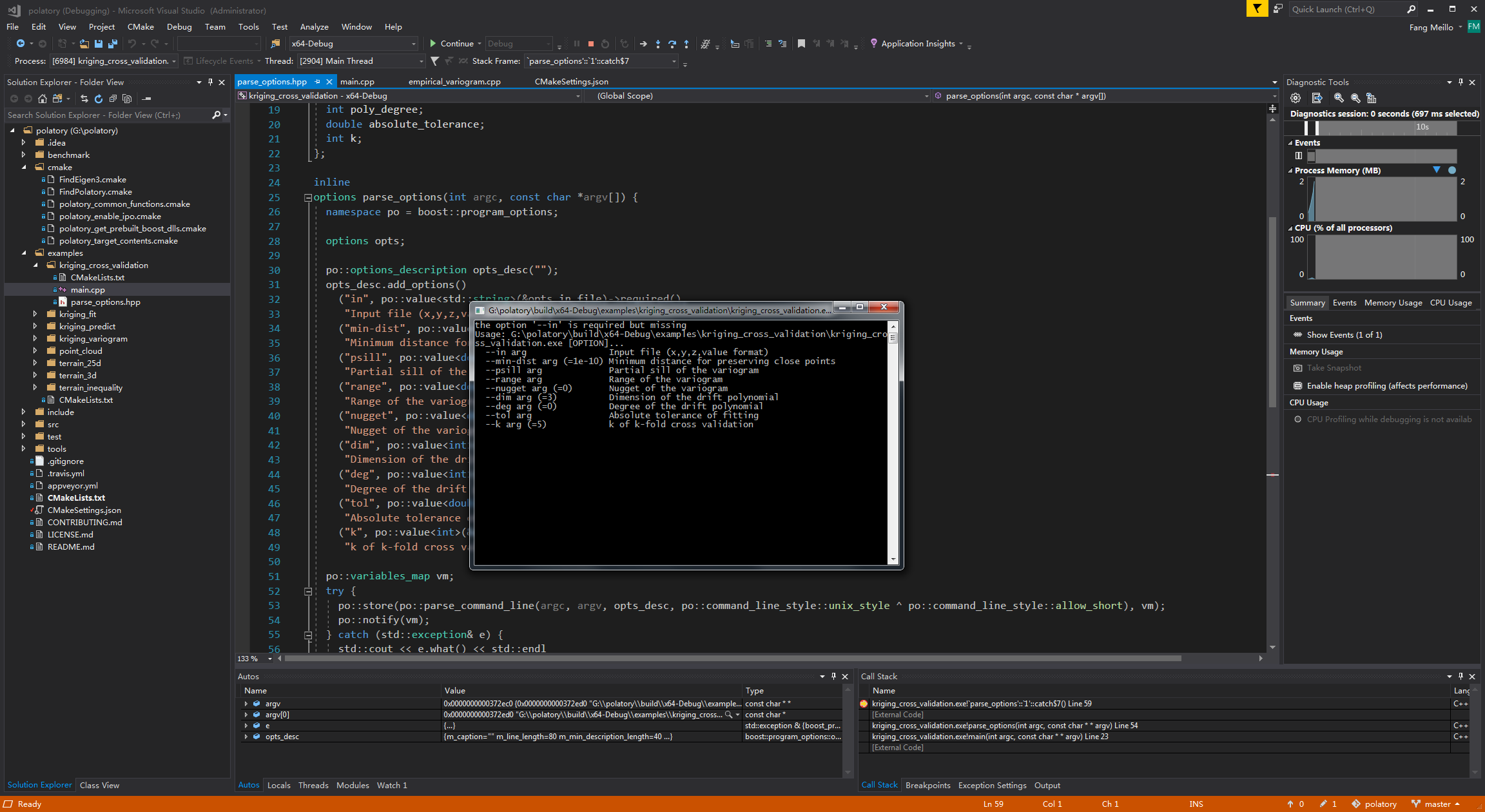1485x812 pixels.
Task: Open the x64-Debug configuration dropdown
Action: point(353,44)
